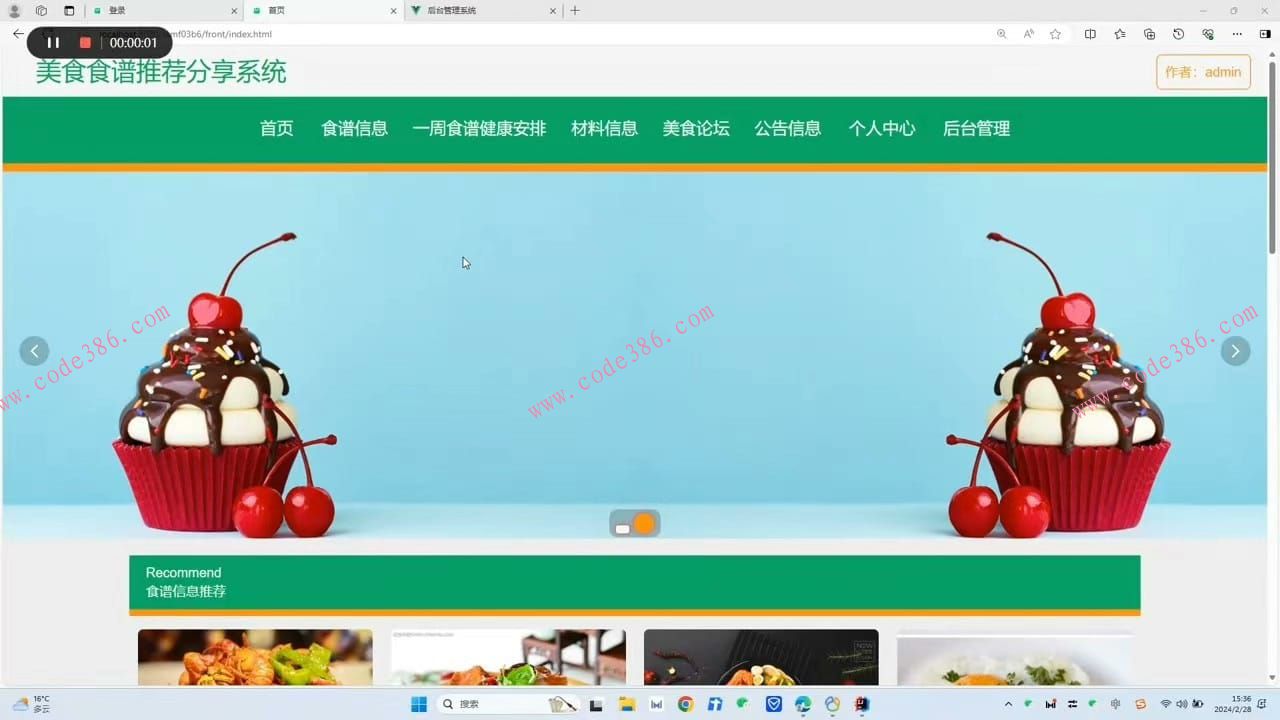The image size is (1280, 720).
Task: Click the browser History icon
Action: 1178,33
